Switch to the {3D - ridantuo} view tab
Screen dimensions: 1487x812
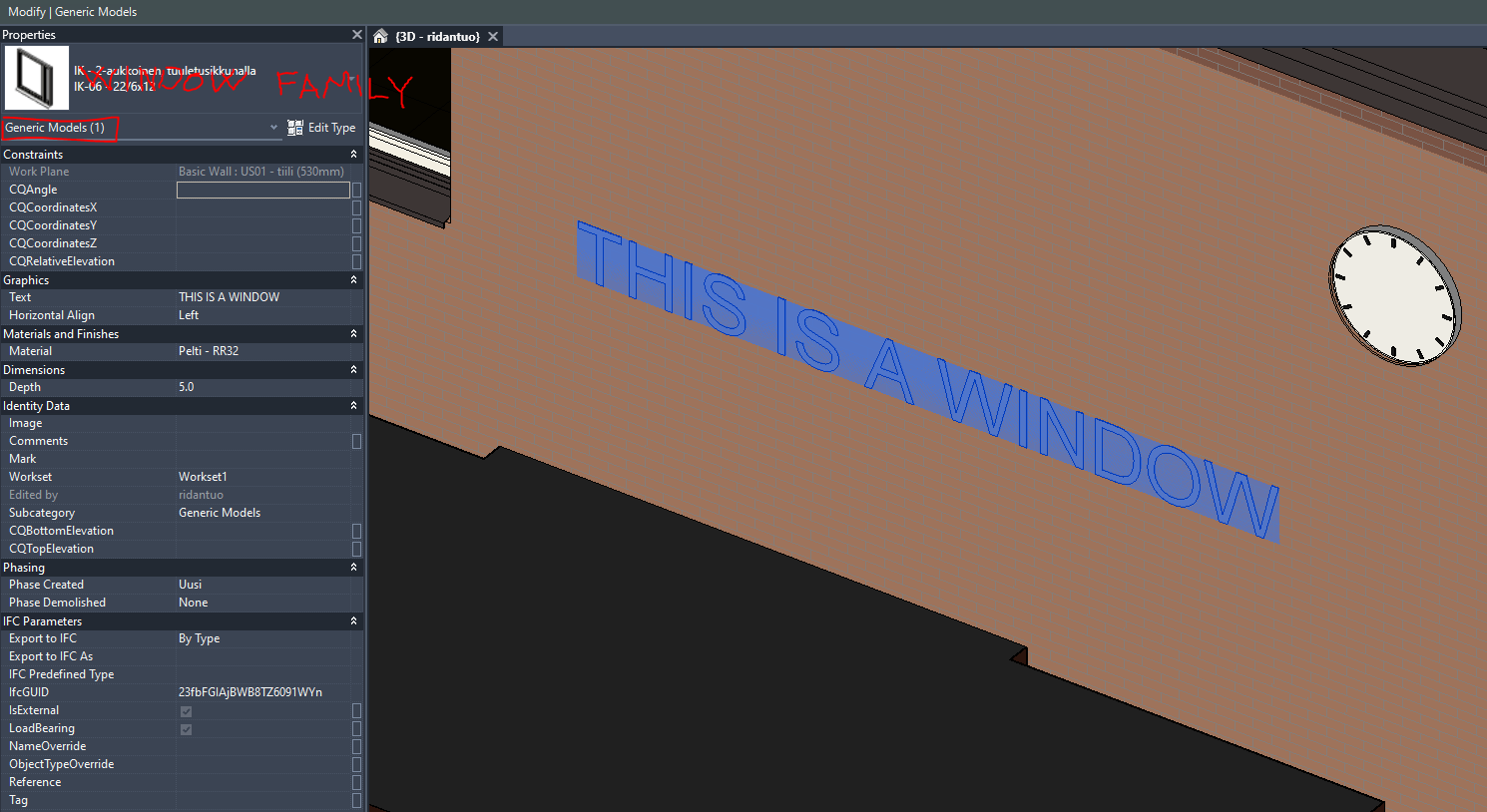437,37
